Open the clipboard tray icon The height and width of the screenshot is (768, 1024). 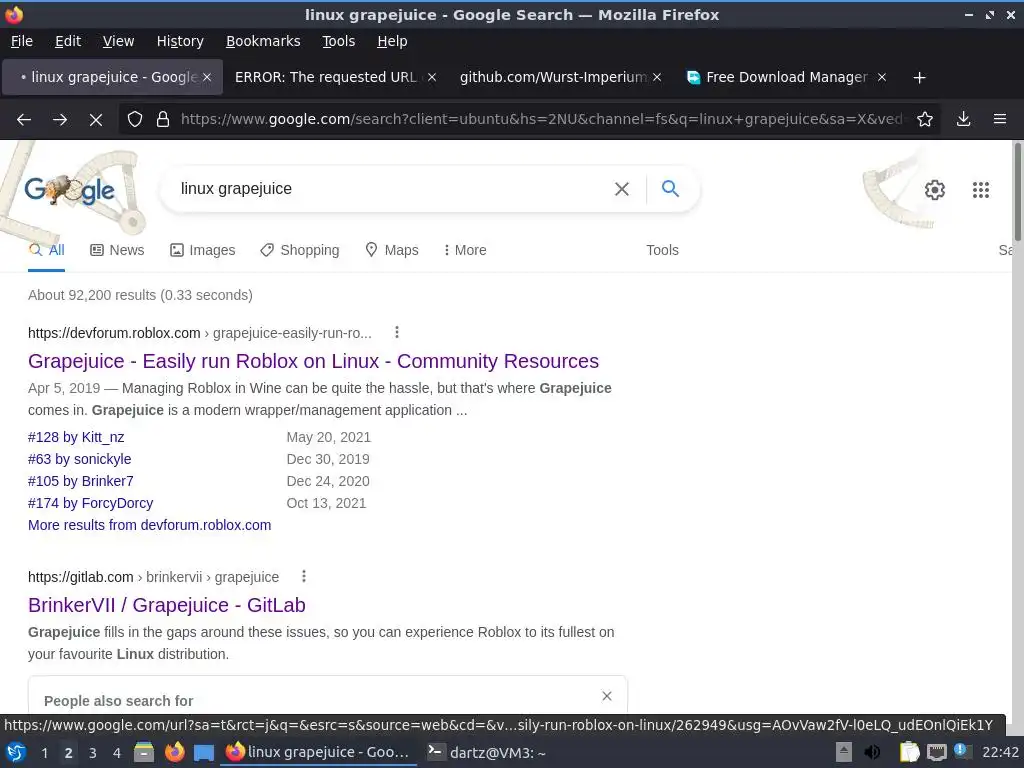point(909,752)
